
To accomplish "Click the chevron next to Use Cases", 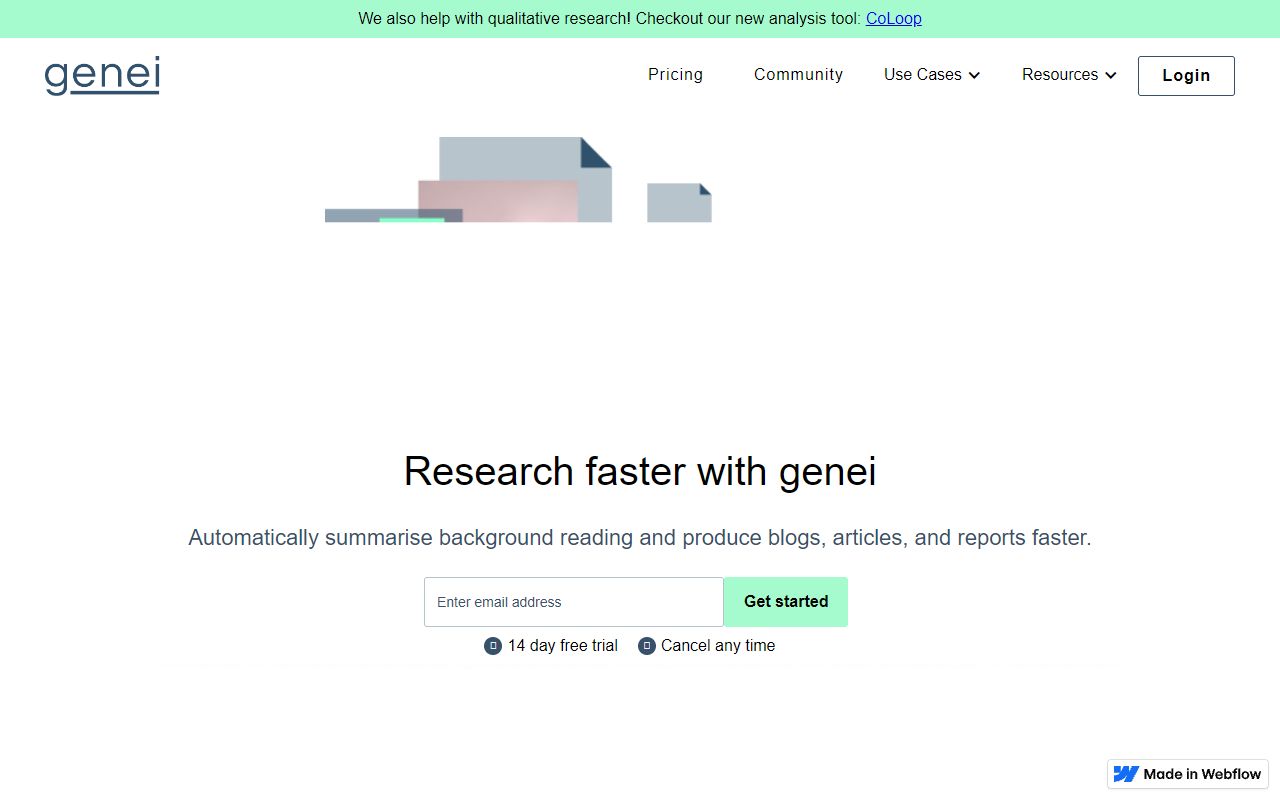I will pos(974,75).
